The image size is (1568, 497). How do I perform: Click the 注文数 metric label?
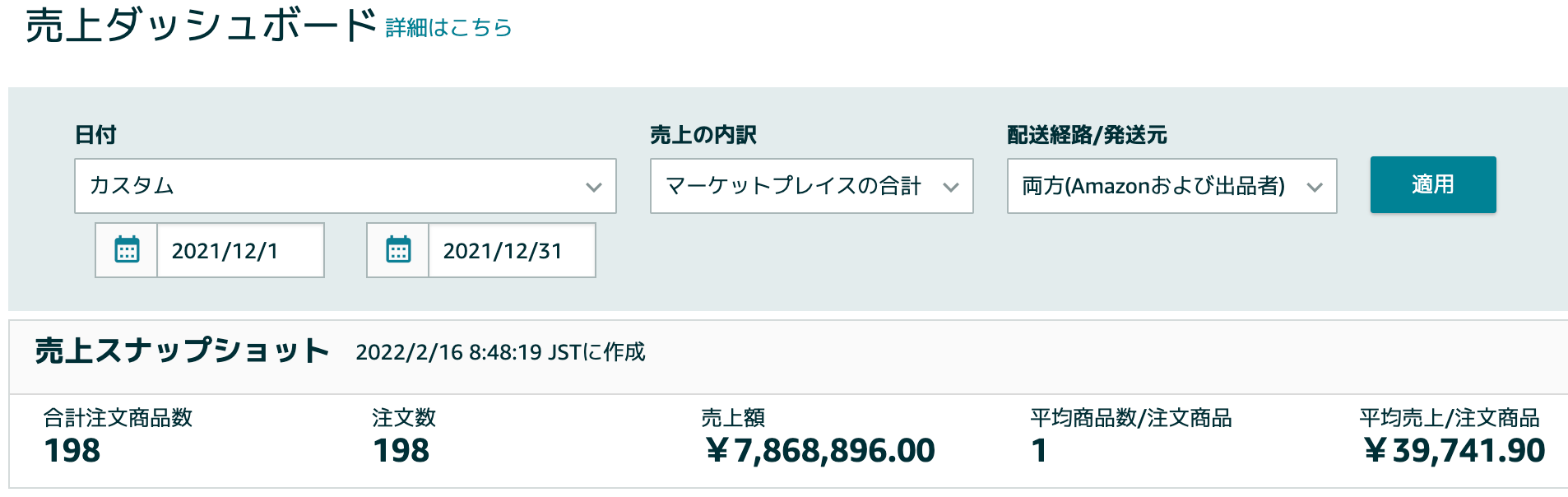[x=404, y=418]
